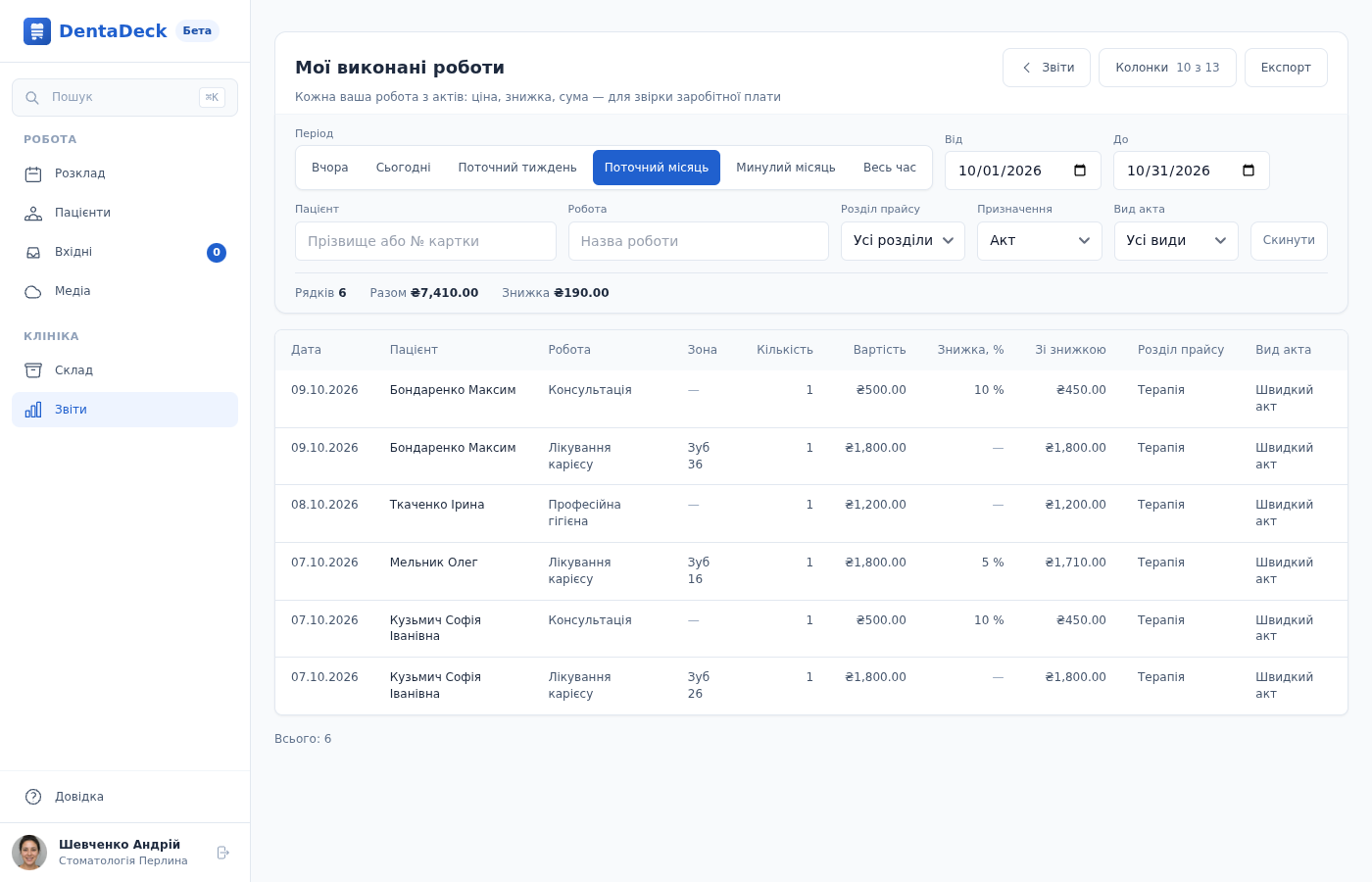Select period Весь час
The image size is (1372, 882).
(890, 168)
